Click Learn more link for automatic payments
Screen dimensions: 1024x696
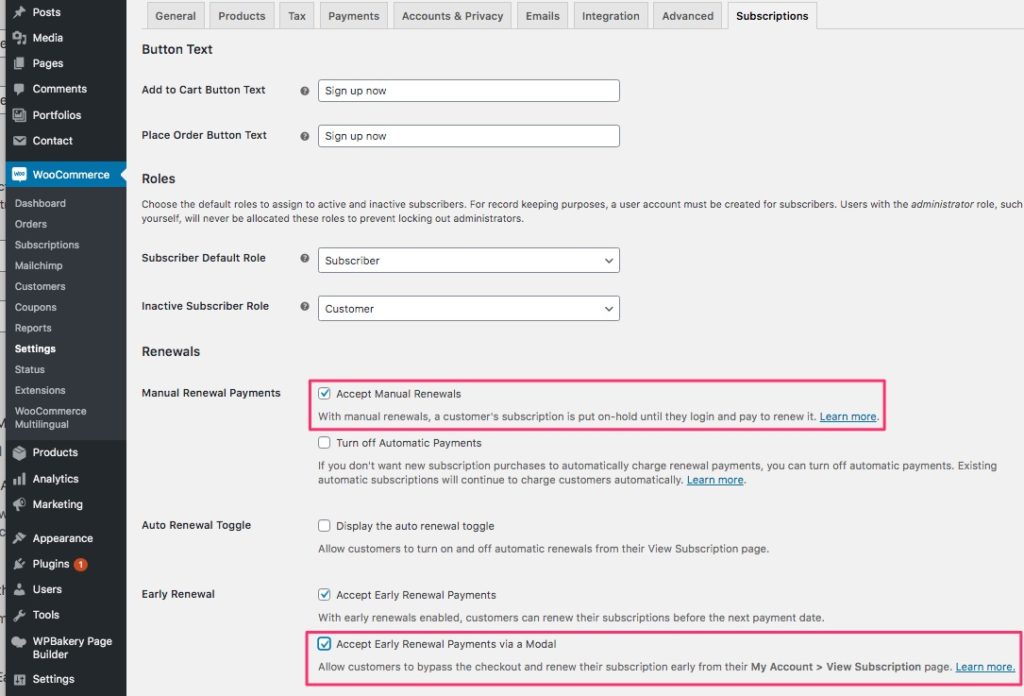[715, 480]
